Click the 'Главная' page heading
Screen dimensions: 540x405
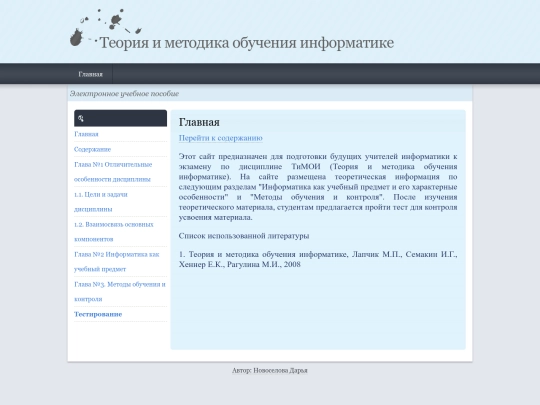[199, 122]
